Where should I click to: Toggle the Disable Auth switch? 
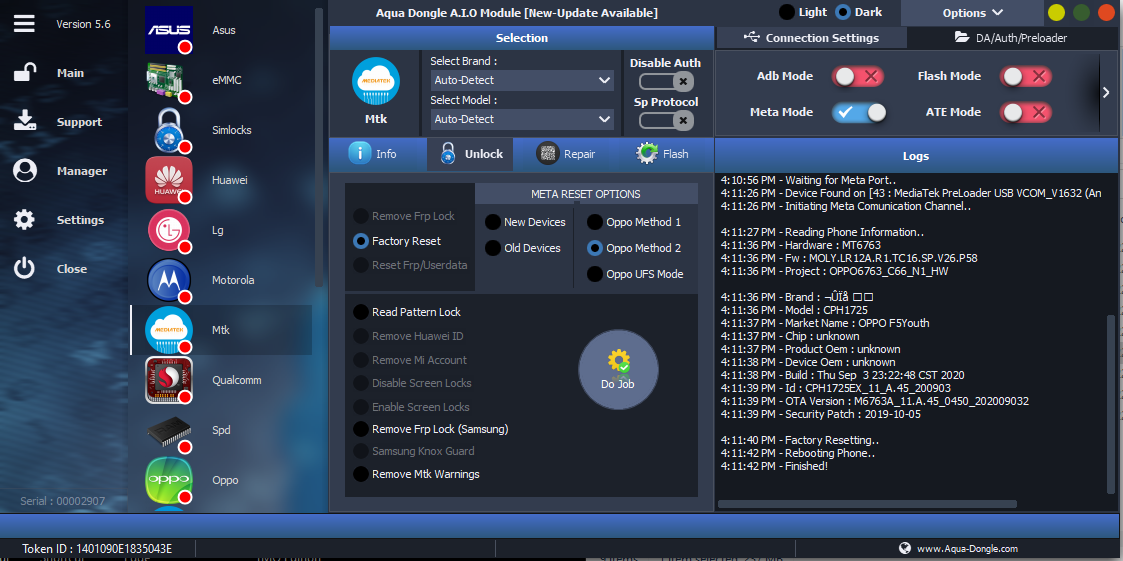pyautogui.click(x=666, y=81)
